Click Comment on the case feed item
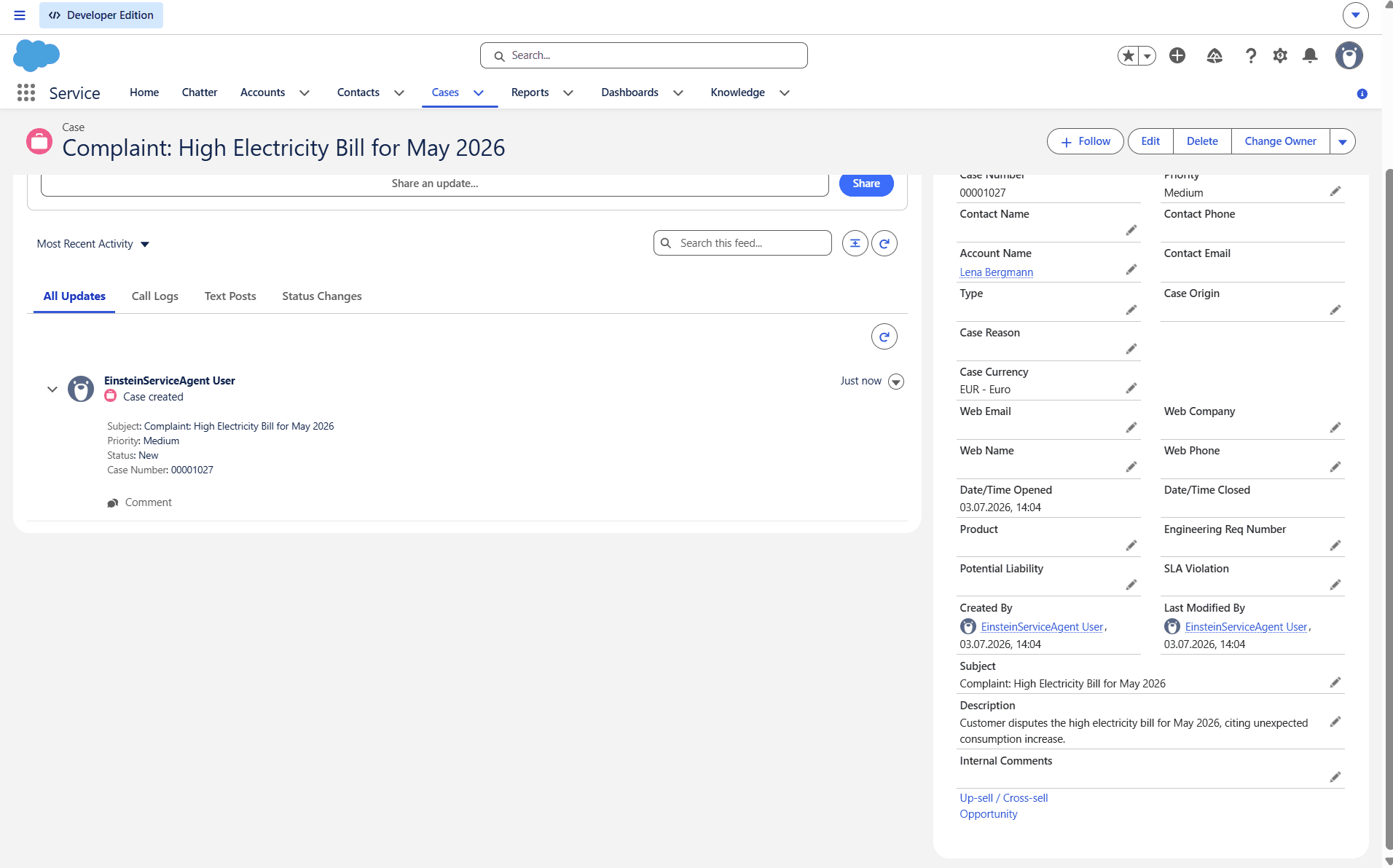 coord(140,502)
